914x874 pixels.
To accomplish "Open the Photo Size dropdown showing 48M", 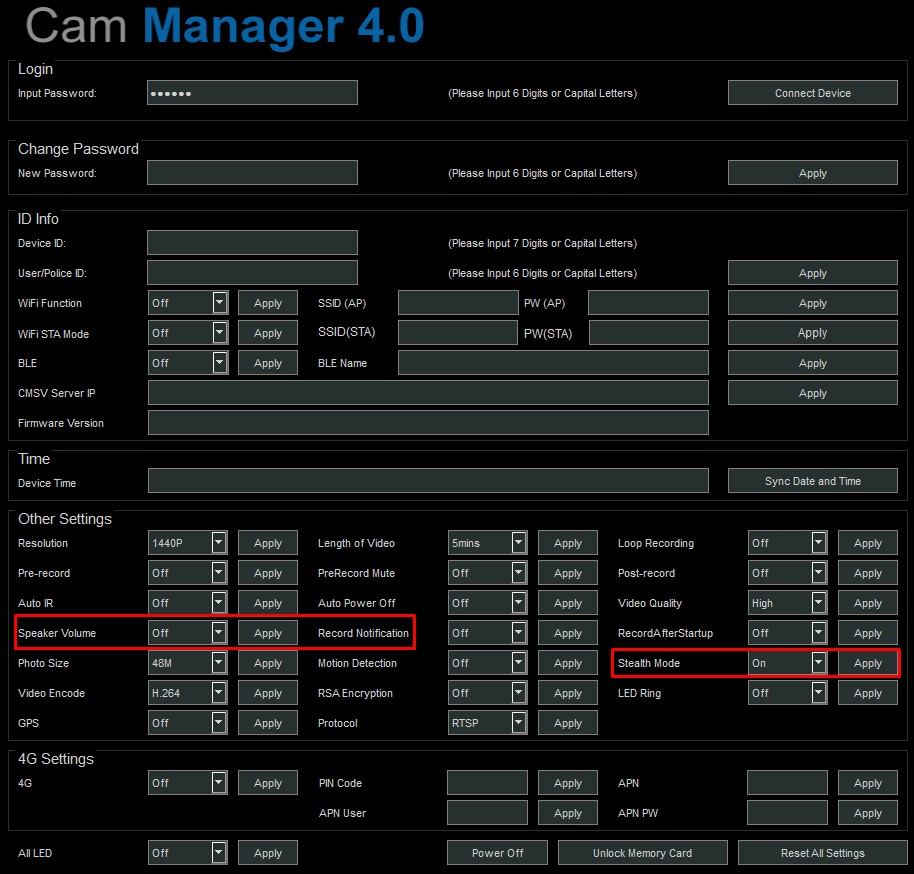I will [188, 663].
